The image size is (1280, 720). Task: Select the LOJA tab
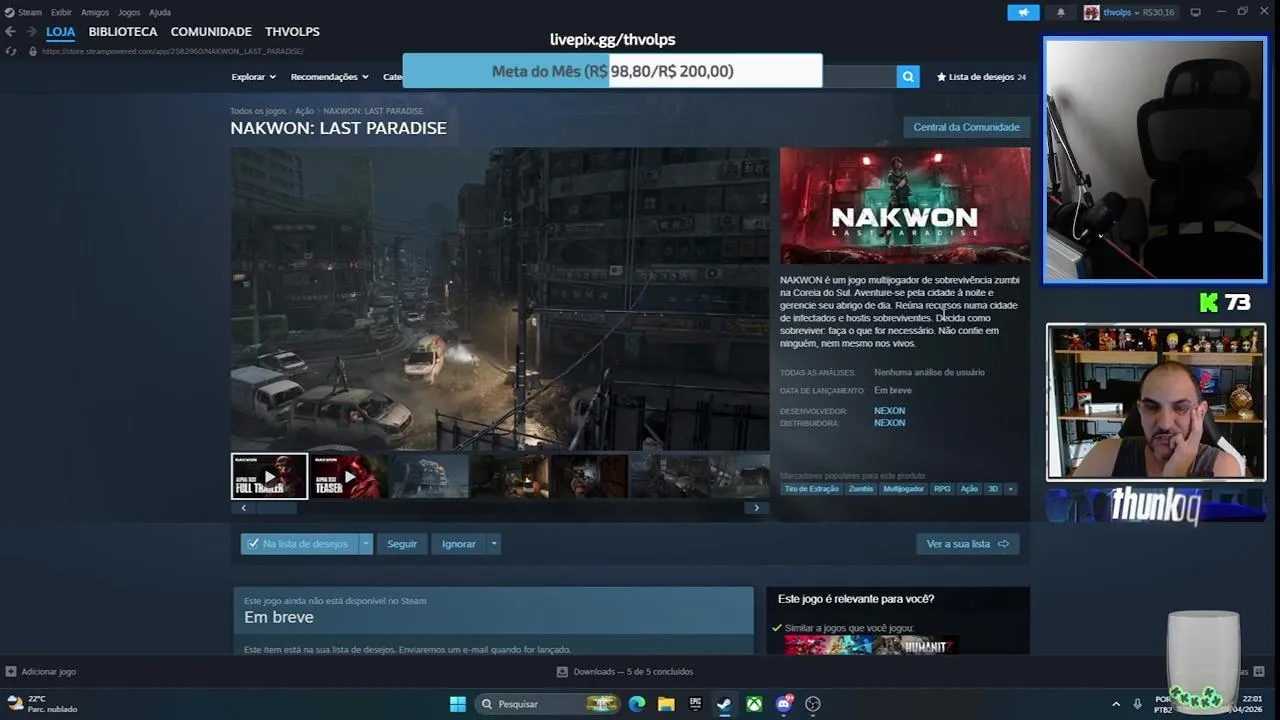pyautogui.click(x=60, y=32)
